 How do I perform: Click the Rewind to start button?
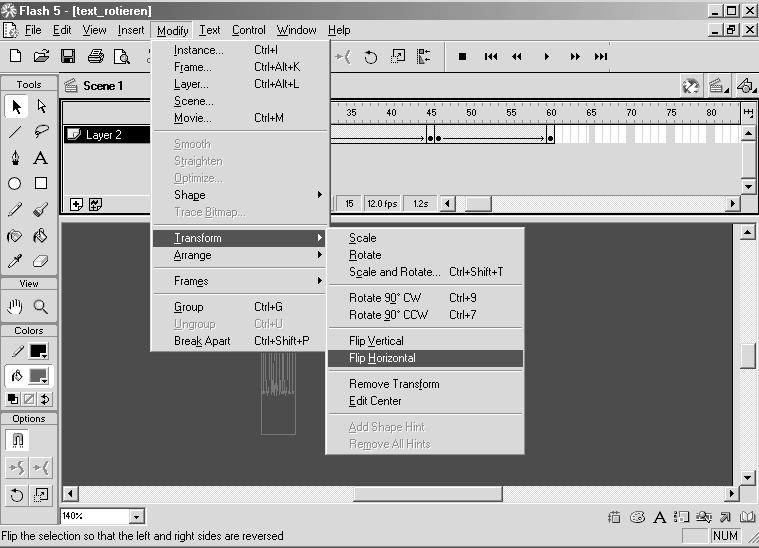point(490,57)
